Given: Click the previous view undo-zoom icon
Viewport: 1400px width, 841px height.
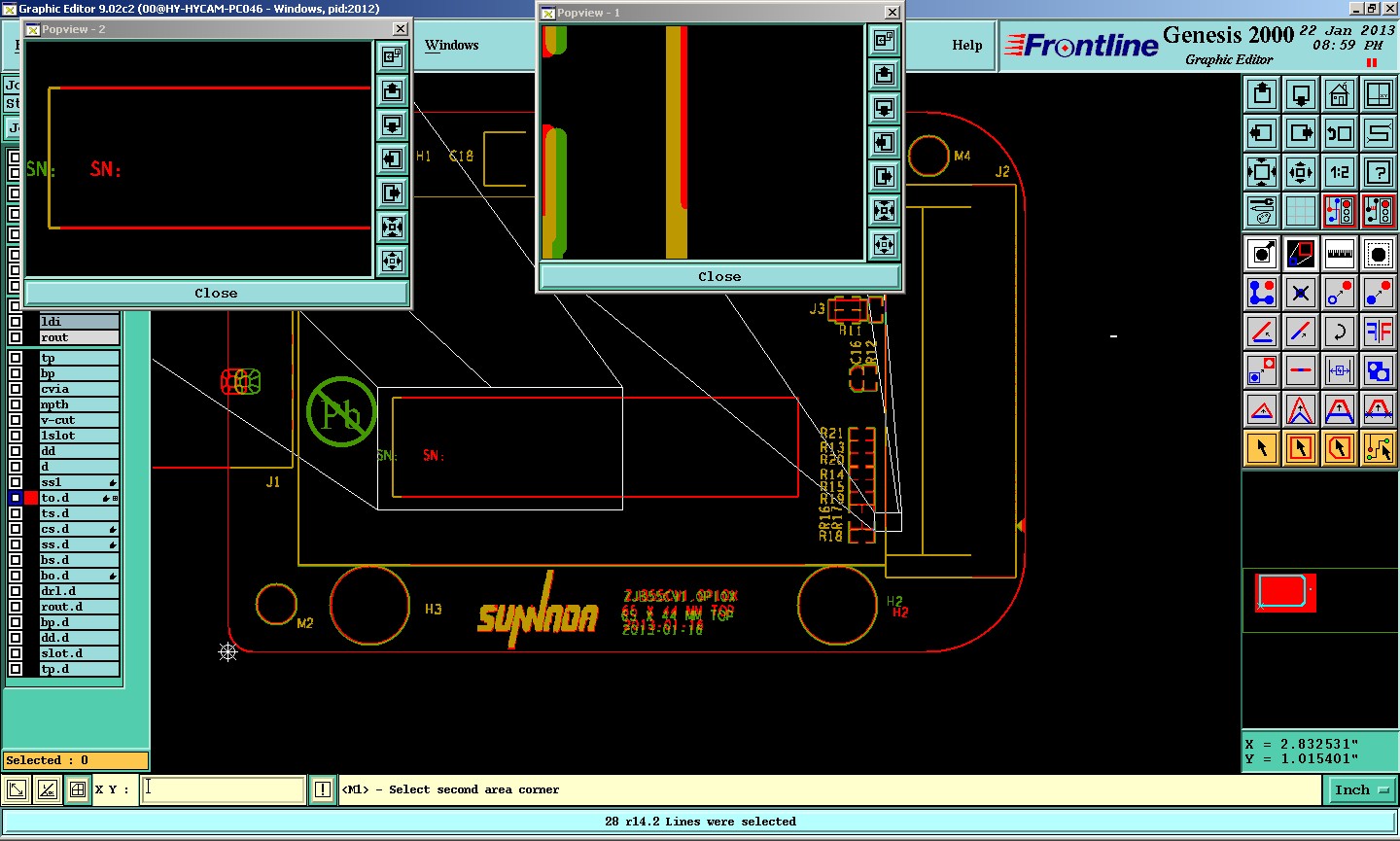Looking at the screenshot, I should pos(1340,132).
